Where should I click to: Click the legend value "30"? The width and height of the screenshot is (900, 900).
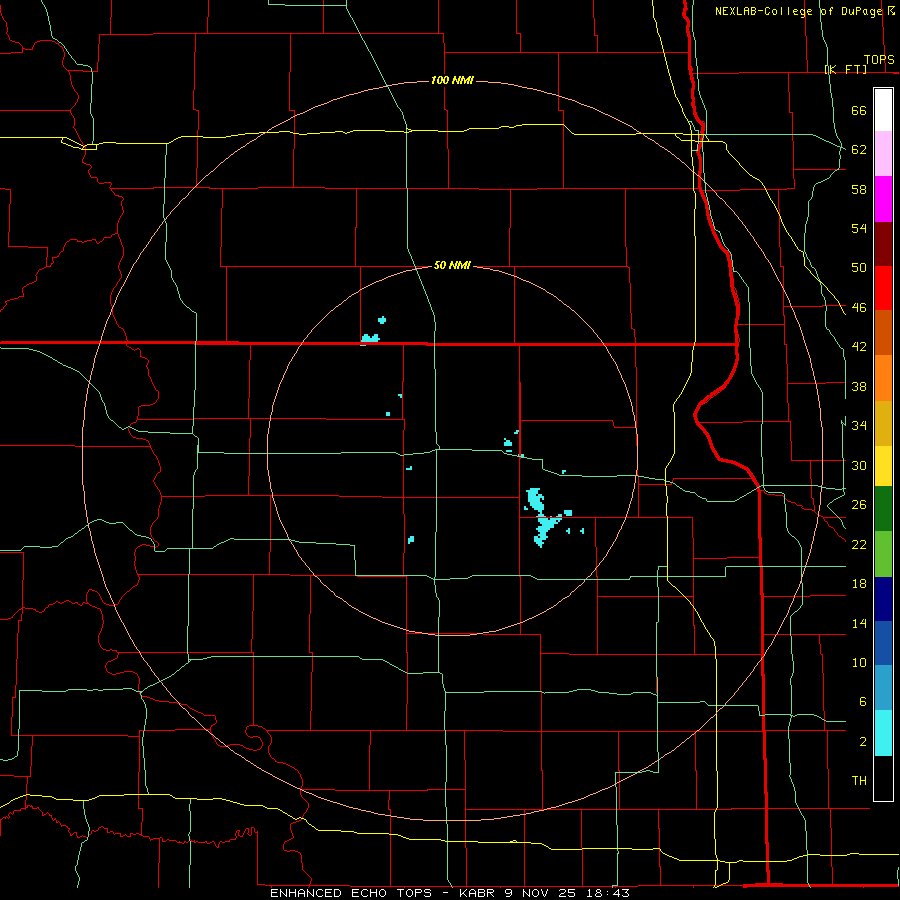click(x=859, y=465)
